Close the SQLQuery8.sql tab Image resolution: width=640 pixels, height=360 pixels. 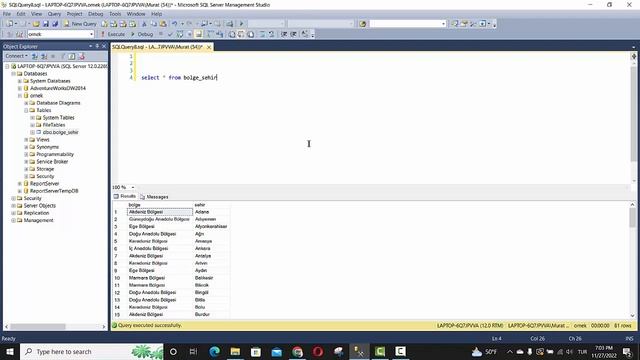[209, 47]
